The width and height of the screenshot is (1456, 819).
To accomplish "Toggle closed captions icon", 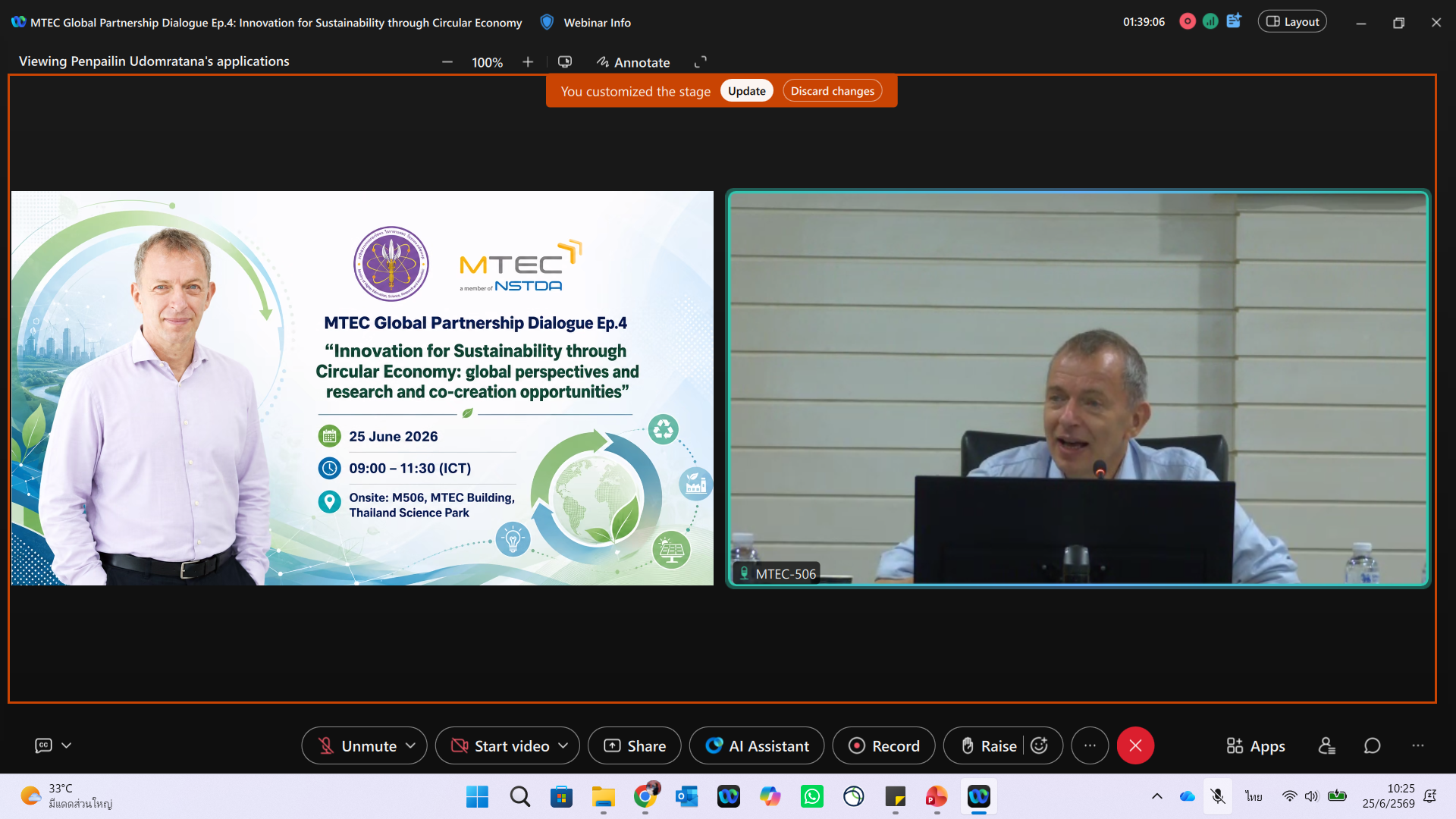I will pos(44,745).
